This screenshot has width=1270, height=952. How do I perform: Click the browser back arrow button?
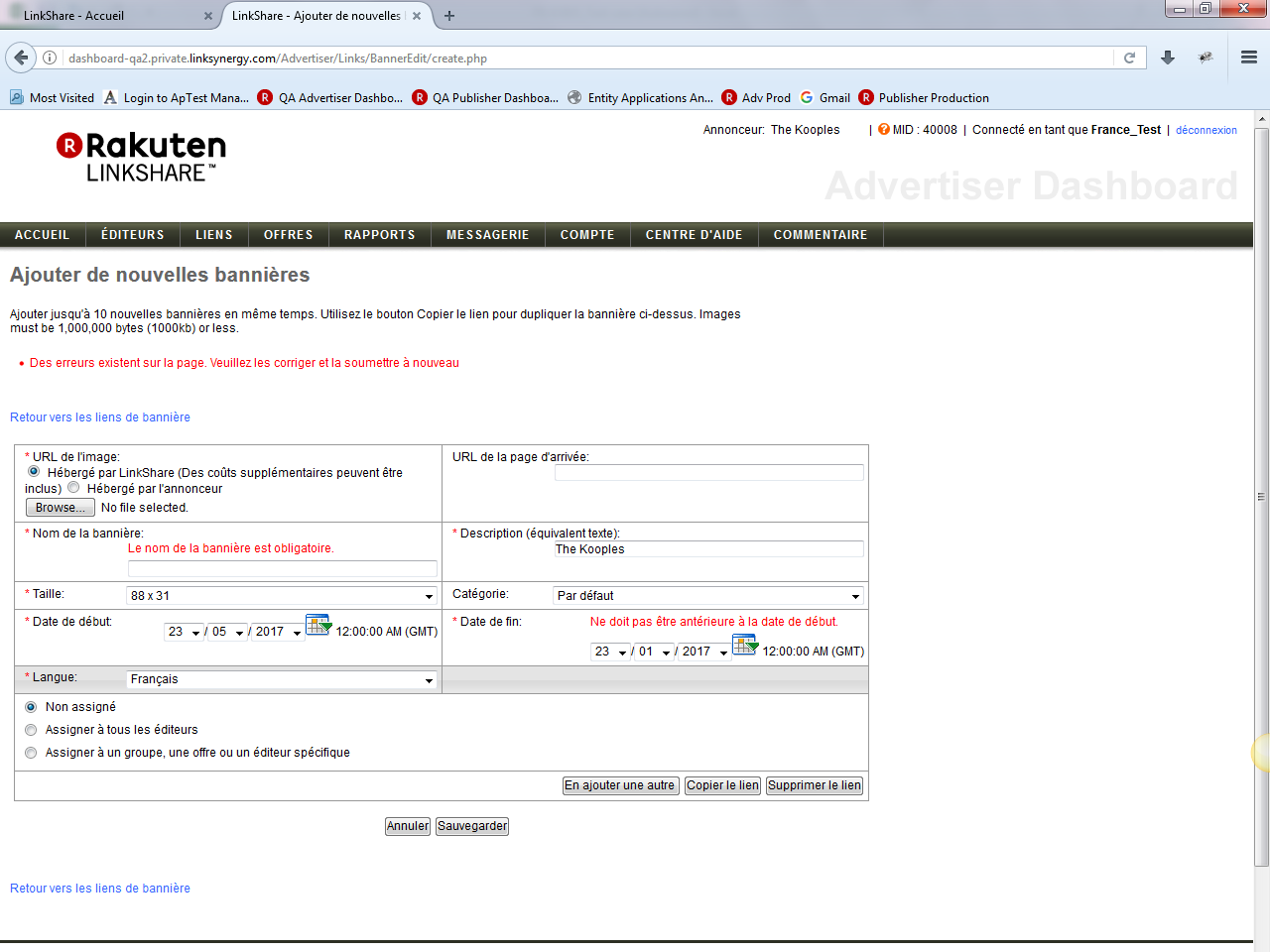21,58
